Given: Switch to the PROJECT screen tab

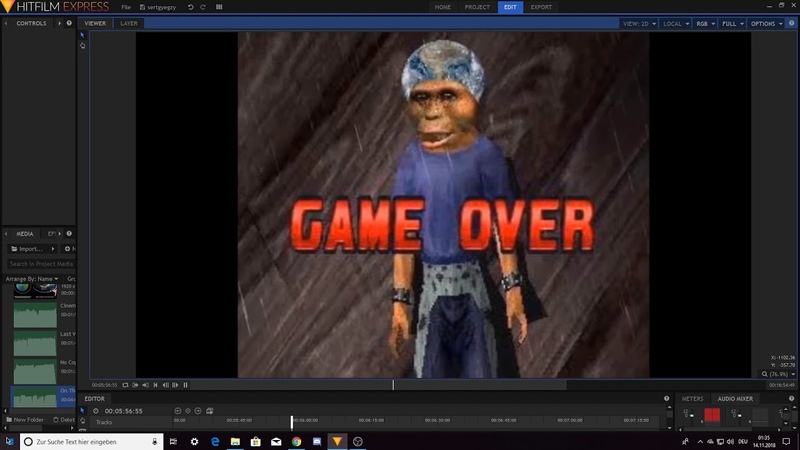Looking at the screenshot, I should [x=477, y=7].
